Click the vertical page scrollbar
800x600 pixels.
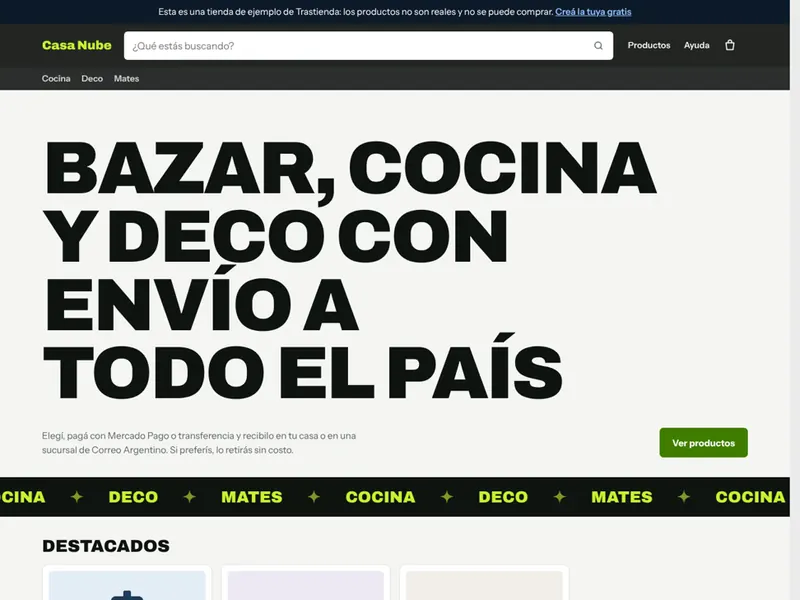[795, 300]
